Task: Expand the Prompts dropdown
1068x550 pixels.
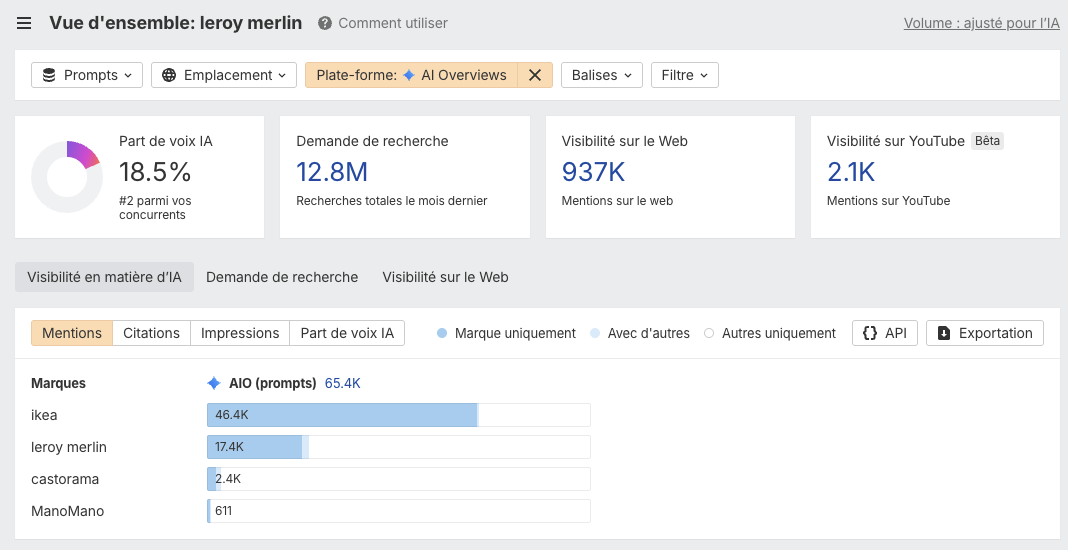Action: [87, 75]
